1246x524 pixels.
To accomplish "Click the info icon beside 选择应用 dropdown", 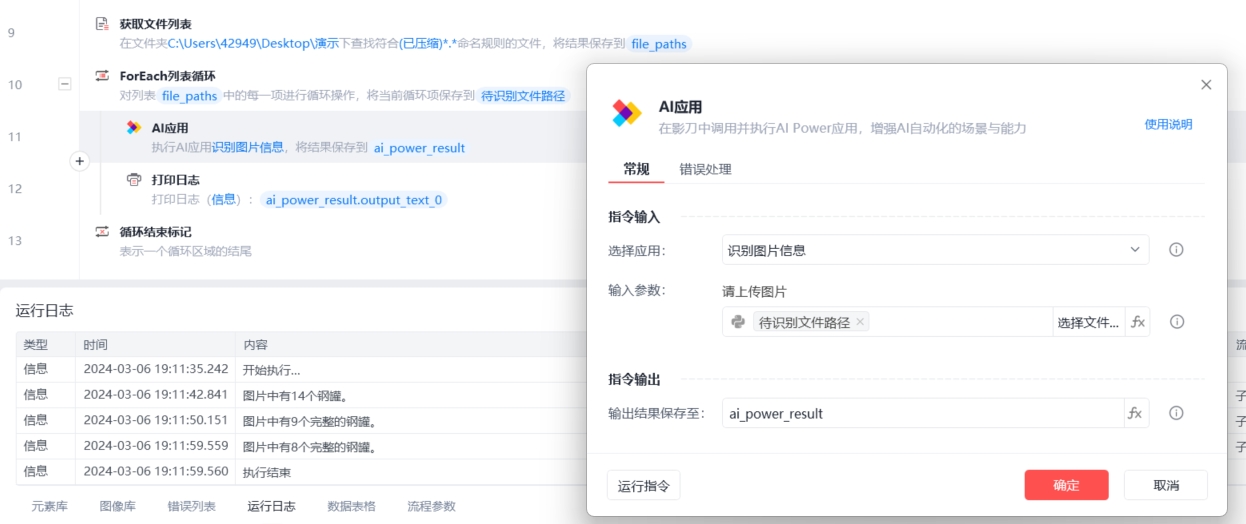I will [1176, 250].
